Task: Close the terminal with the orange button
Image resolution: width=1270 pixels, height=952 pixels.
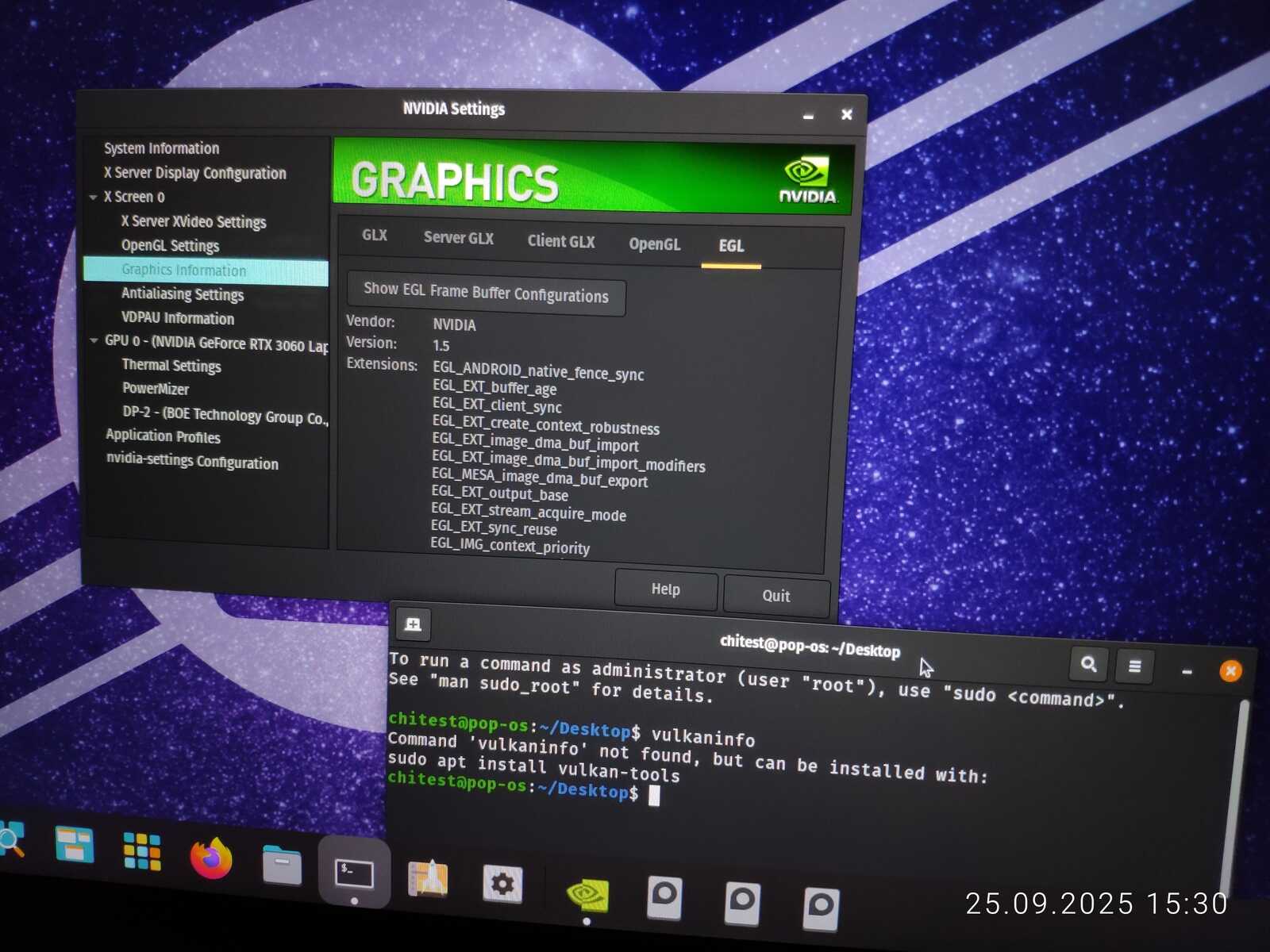Action: tap(1230, 671)
